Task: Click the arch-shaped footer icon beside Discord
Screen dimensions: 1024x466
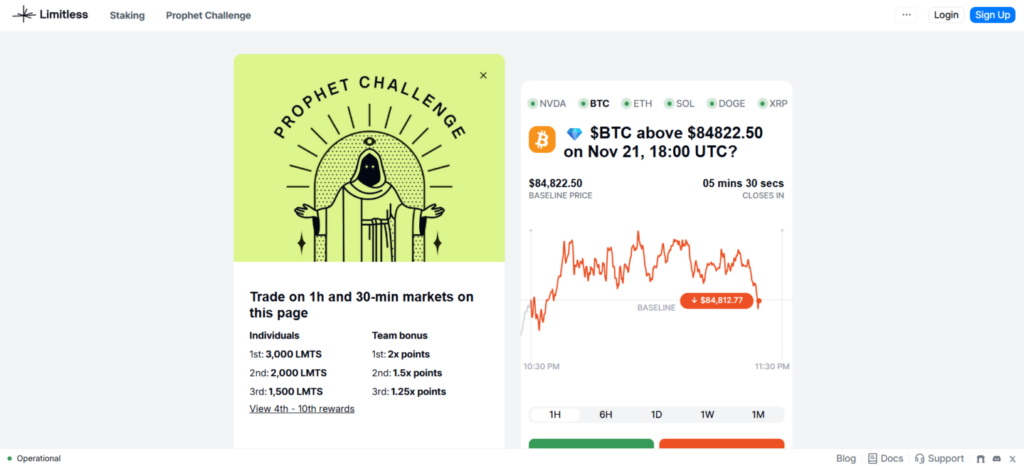Action: pyautogui.click(x=981, y=459)
